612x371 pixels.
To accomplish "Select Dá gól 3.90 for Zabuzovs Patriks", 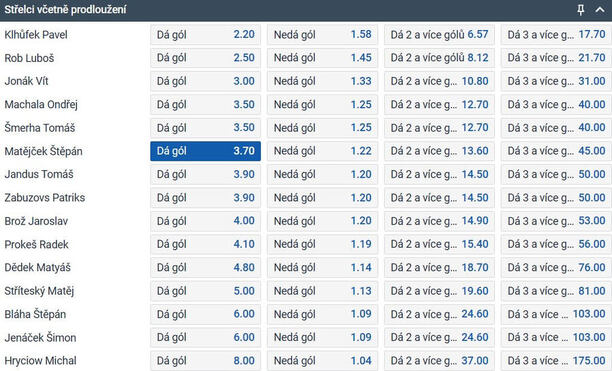I will pos(205,197).
